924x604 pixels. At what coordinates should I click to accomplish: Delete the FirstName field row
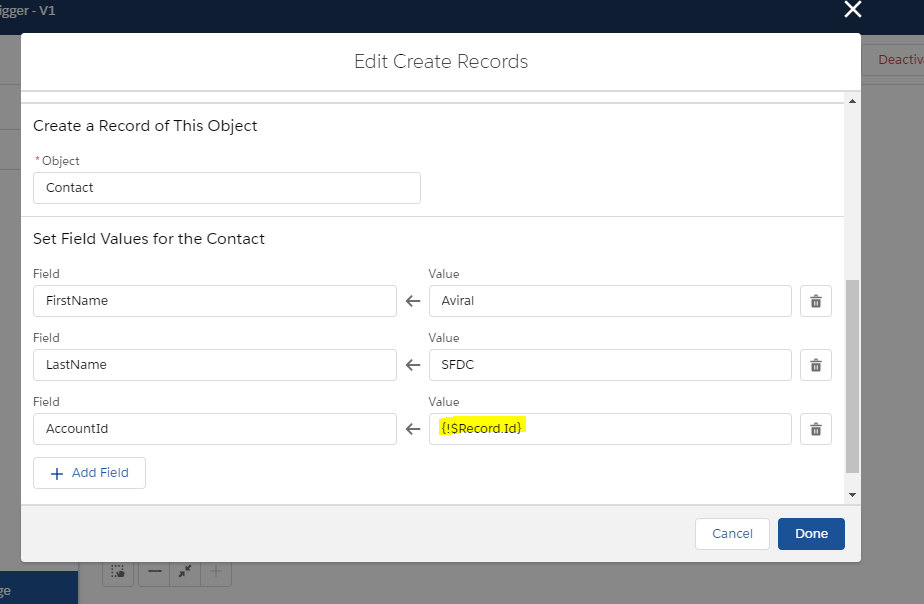pyautogui.click(x=816, y=301)
